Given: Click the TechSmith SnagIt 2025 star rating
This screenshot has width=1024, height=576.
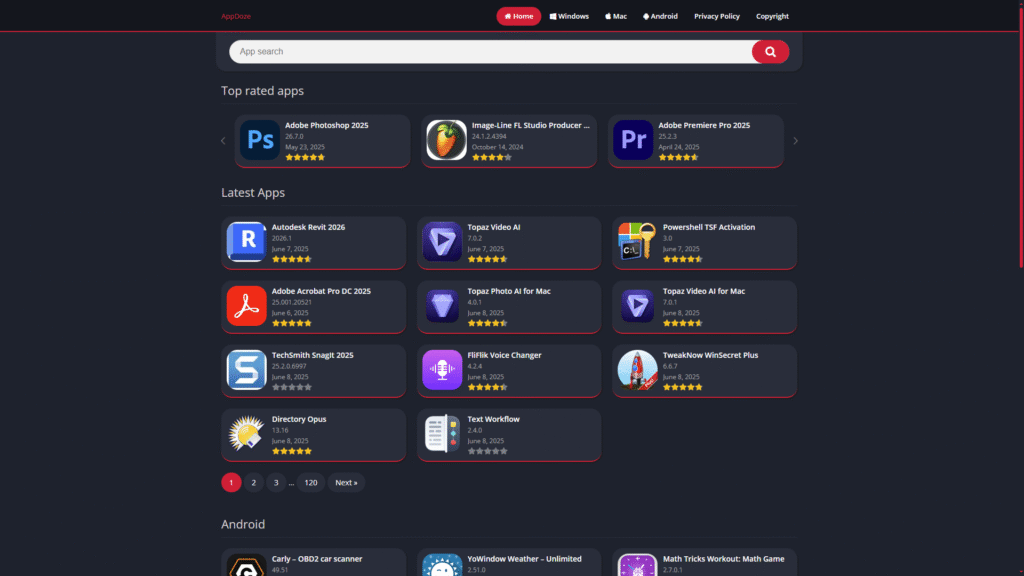Looking at the screenshot, I should click(291, 387).
